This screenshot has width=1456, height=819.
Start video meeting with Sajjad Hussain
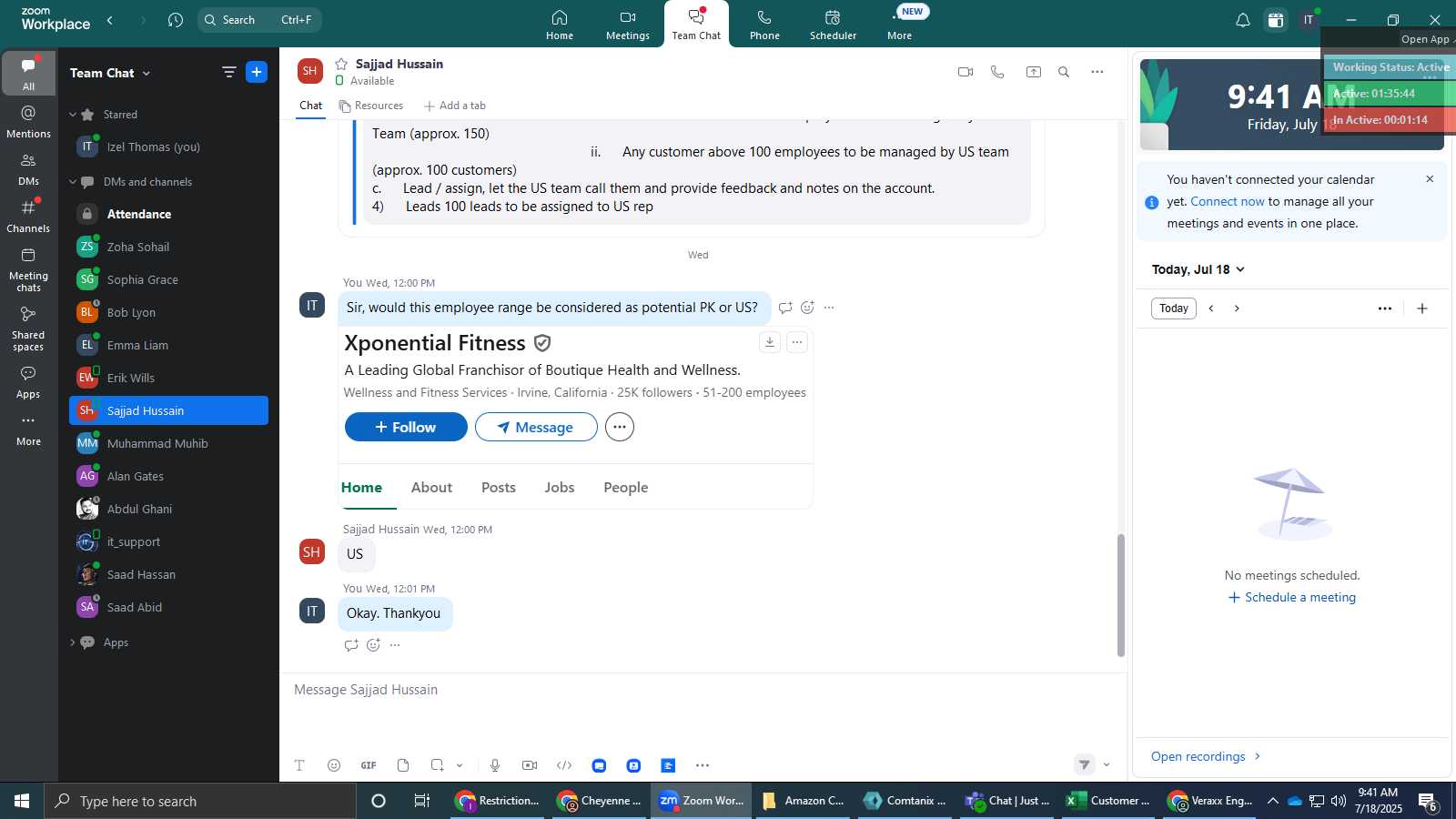(966, 72)
